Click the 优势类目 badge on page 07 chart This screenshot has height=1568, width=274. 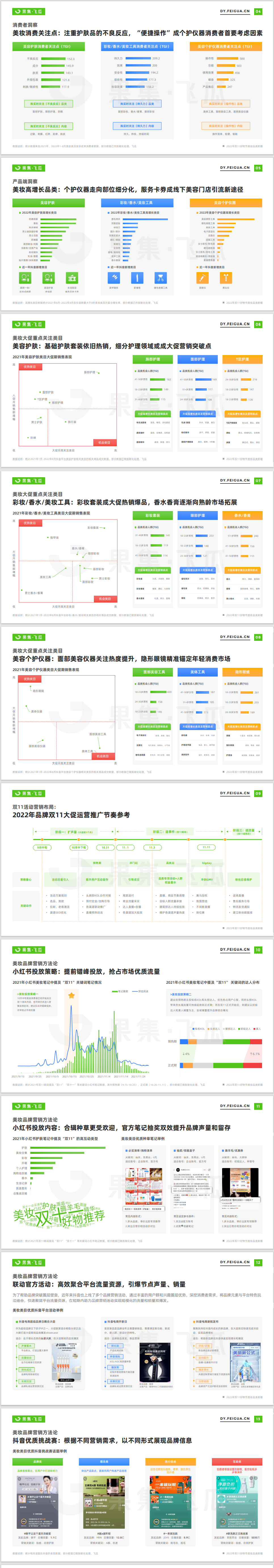30,523
